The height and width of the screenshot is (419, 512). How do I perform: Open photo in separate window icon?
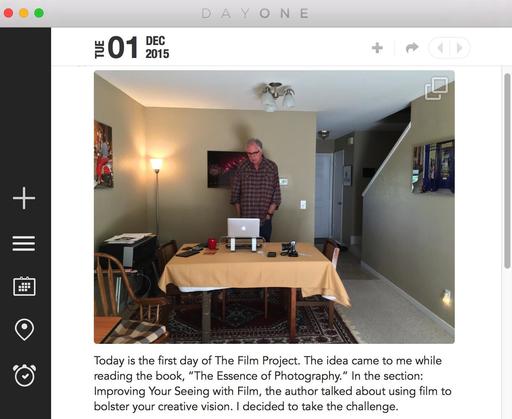436,88
